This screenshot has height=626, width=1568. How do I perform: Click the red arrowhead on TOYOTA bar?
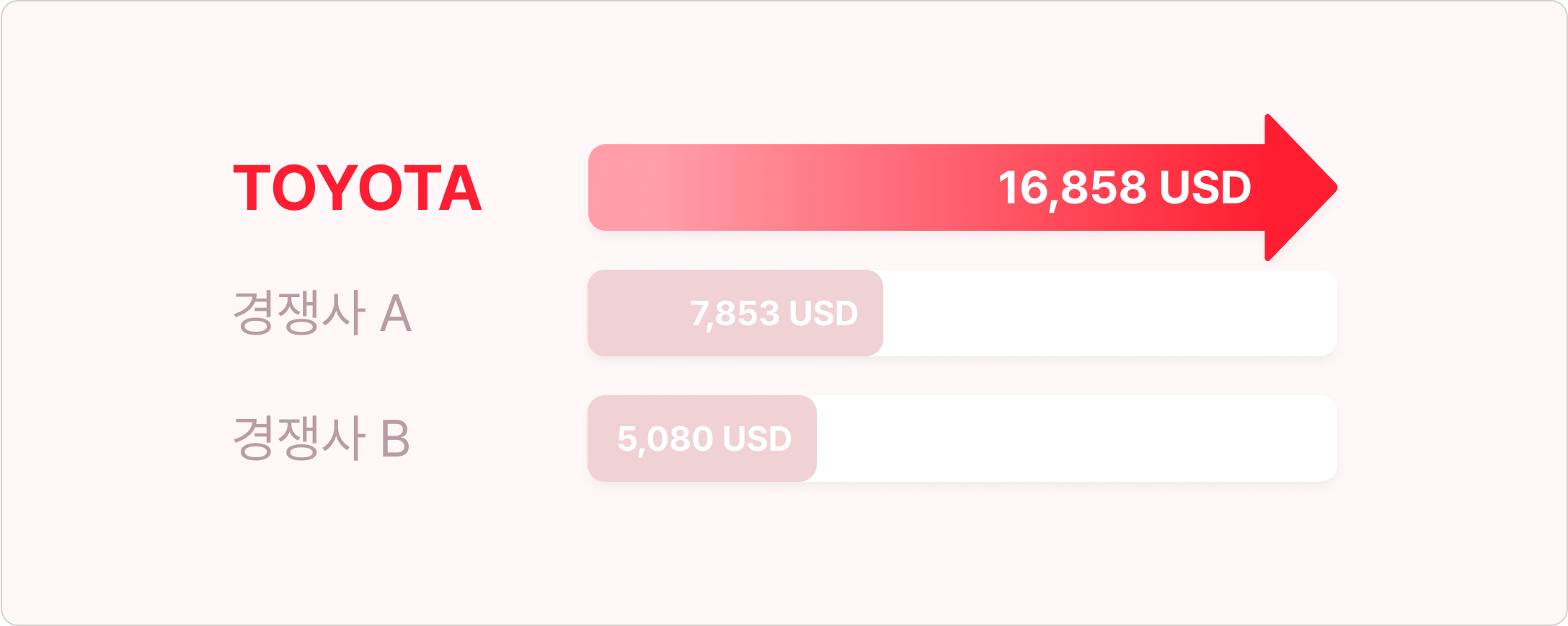[x=1299, y=188]
